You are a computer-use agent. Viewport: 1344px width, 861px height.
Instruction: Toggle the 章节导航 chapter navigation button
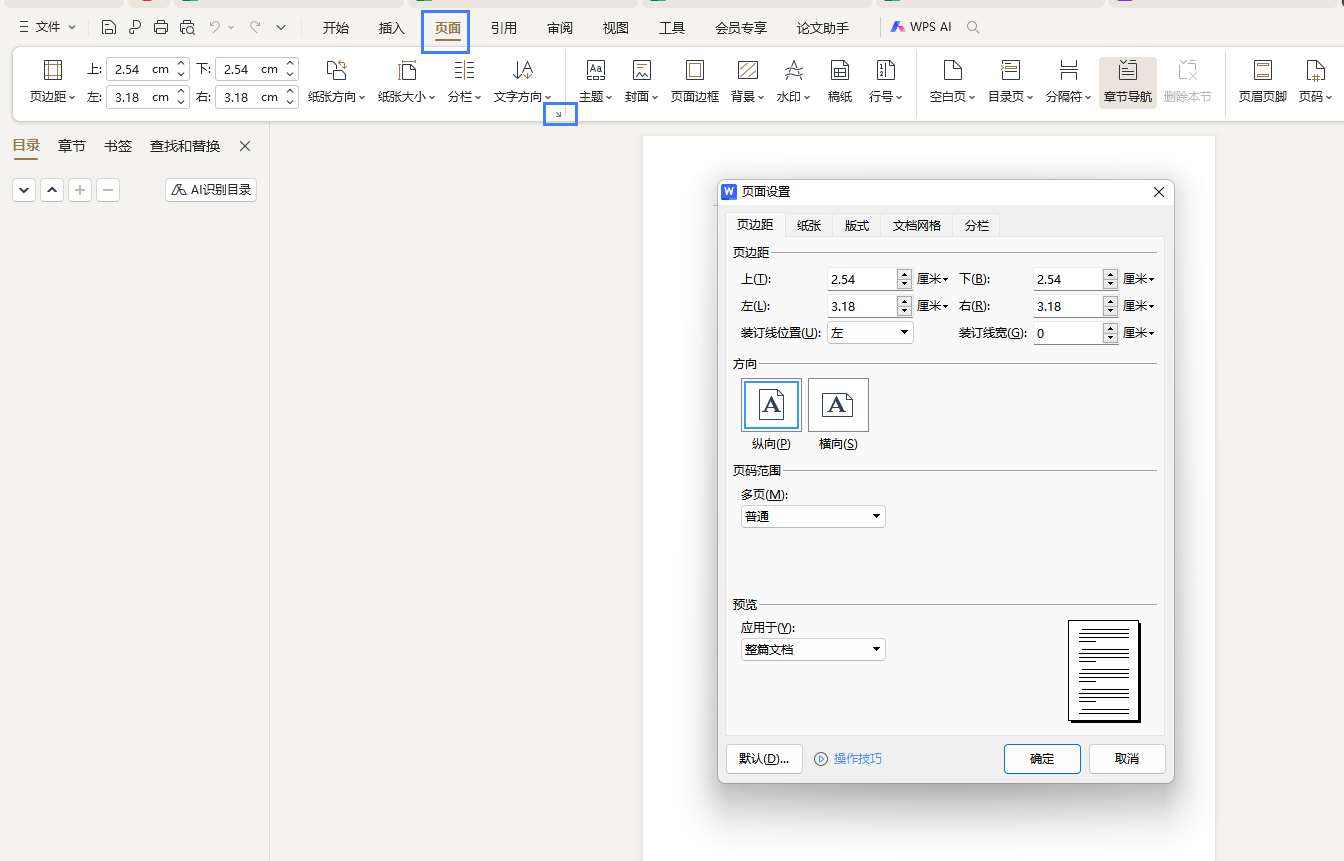pyautogui.click(x=1128, y=81)
